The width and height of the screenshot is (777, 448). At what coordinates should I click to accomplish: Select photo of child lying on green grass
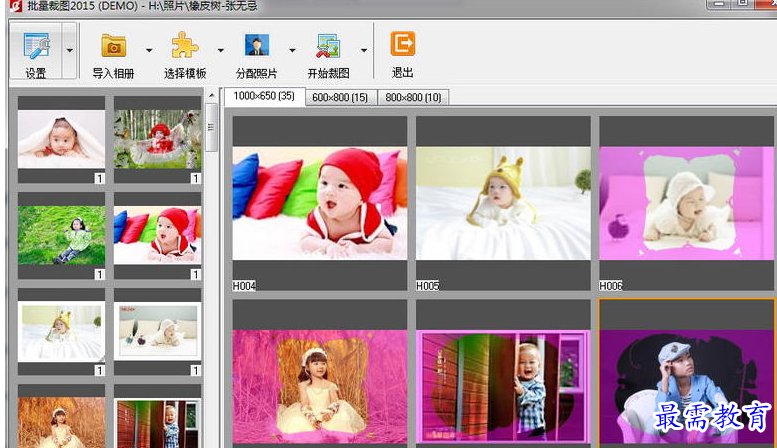click(x=61, y=235)
